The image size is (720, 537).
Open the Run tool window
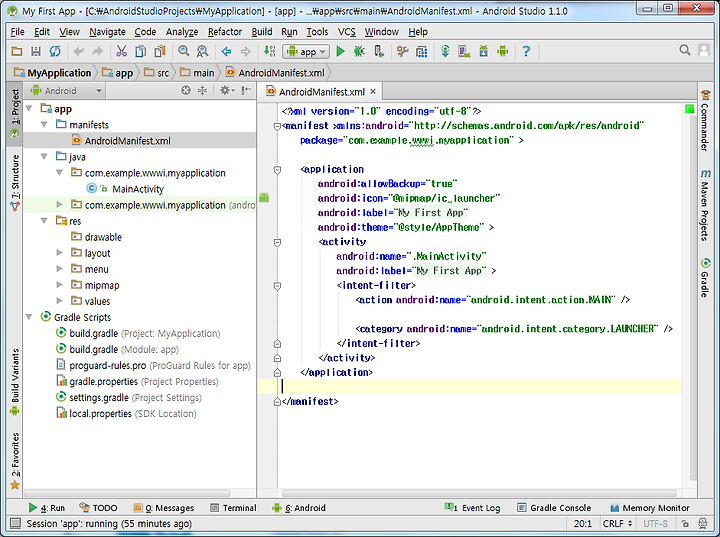tap(47, 508)
